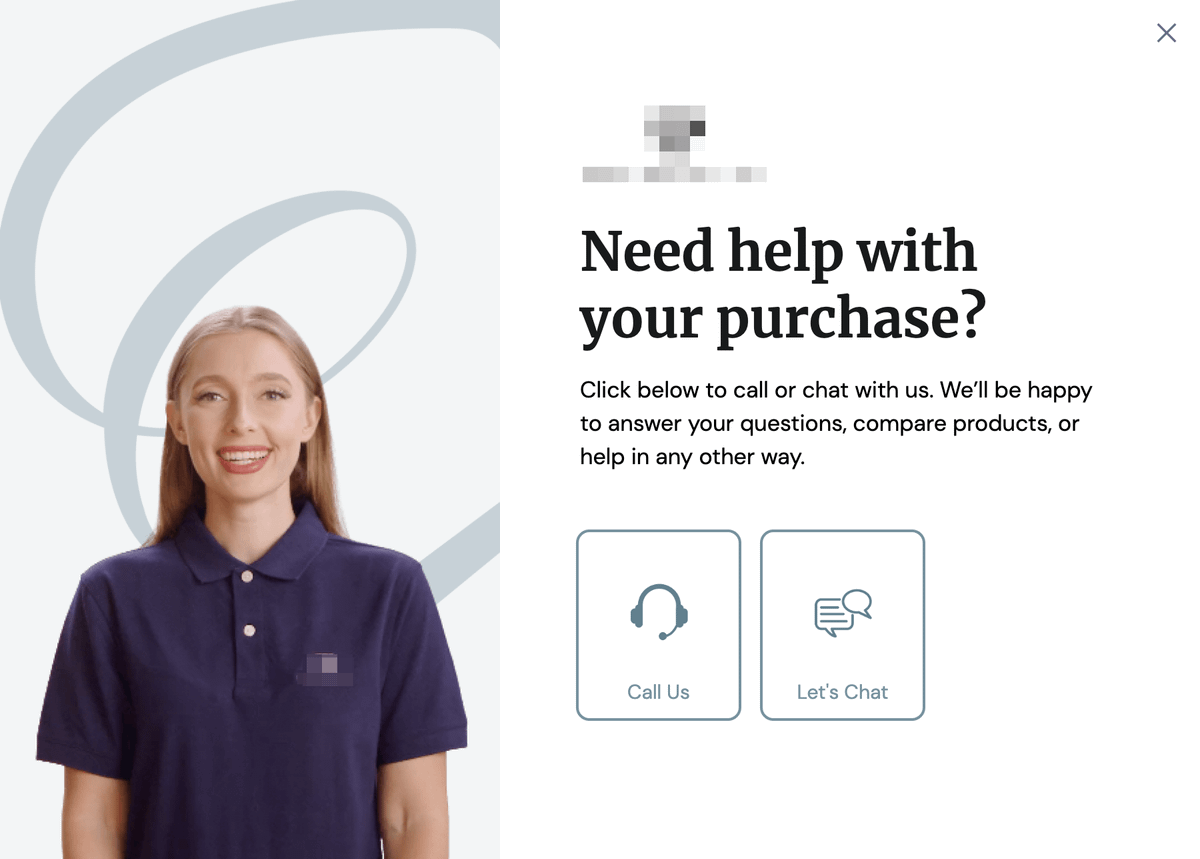The height and width of the screenshot is (859, 1200).
Task: Click the "Let's Chat" text label
Action: click(843, 692)
